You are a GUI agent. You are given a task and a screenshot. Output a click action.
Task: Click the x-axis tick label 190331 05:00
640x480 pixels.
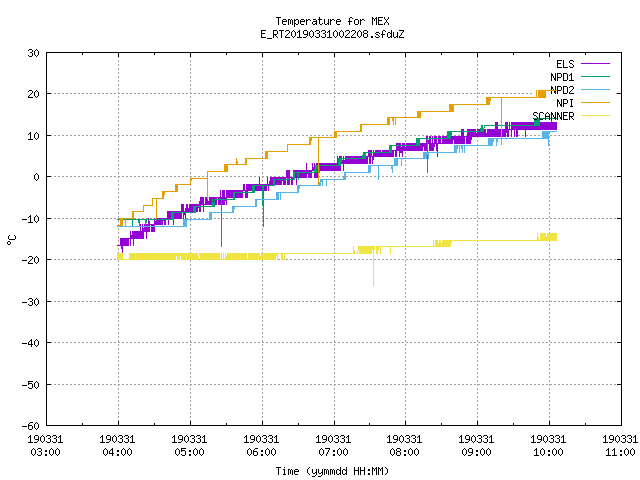[189, 446]
